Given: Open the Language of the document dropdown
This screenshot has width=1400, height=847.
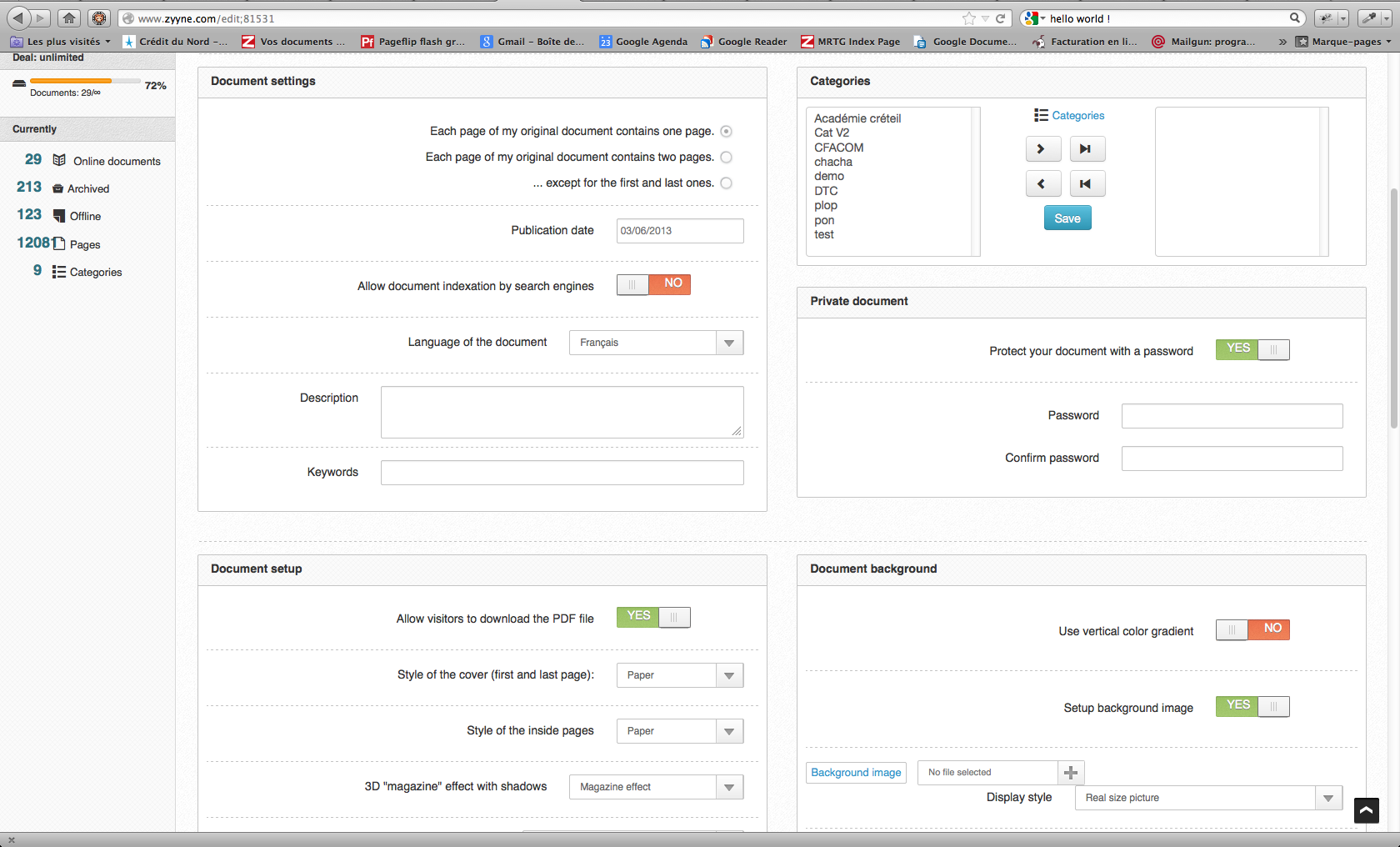Looking at the screenshot, I should point(657,343).
